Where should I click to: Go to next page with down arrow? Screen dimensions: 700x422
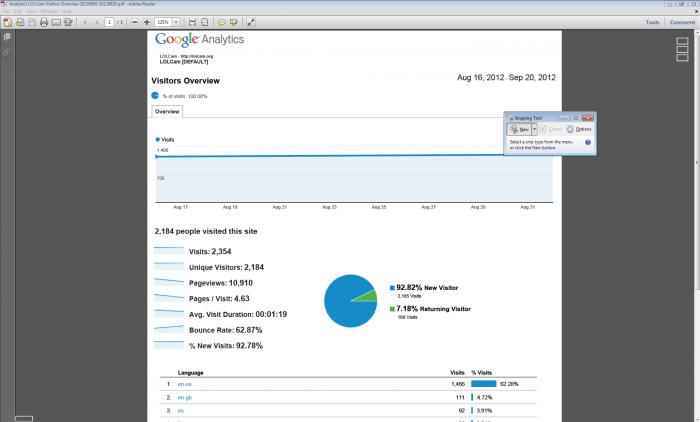(96, 22)
